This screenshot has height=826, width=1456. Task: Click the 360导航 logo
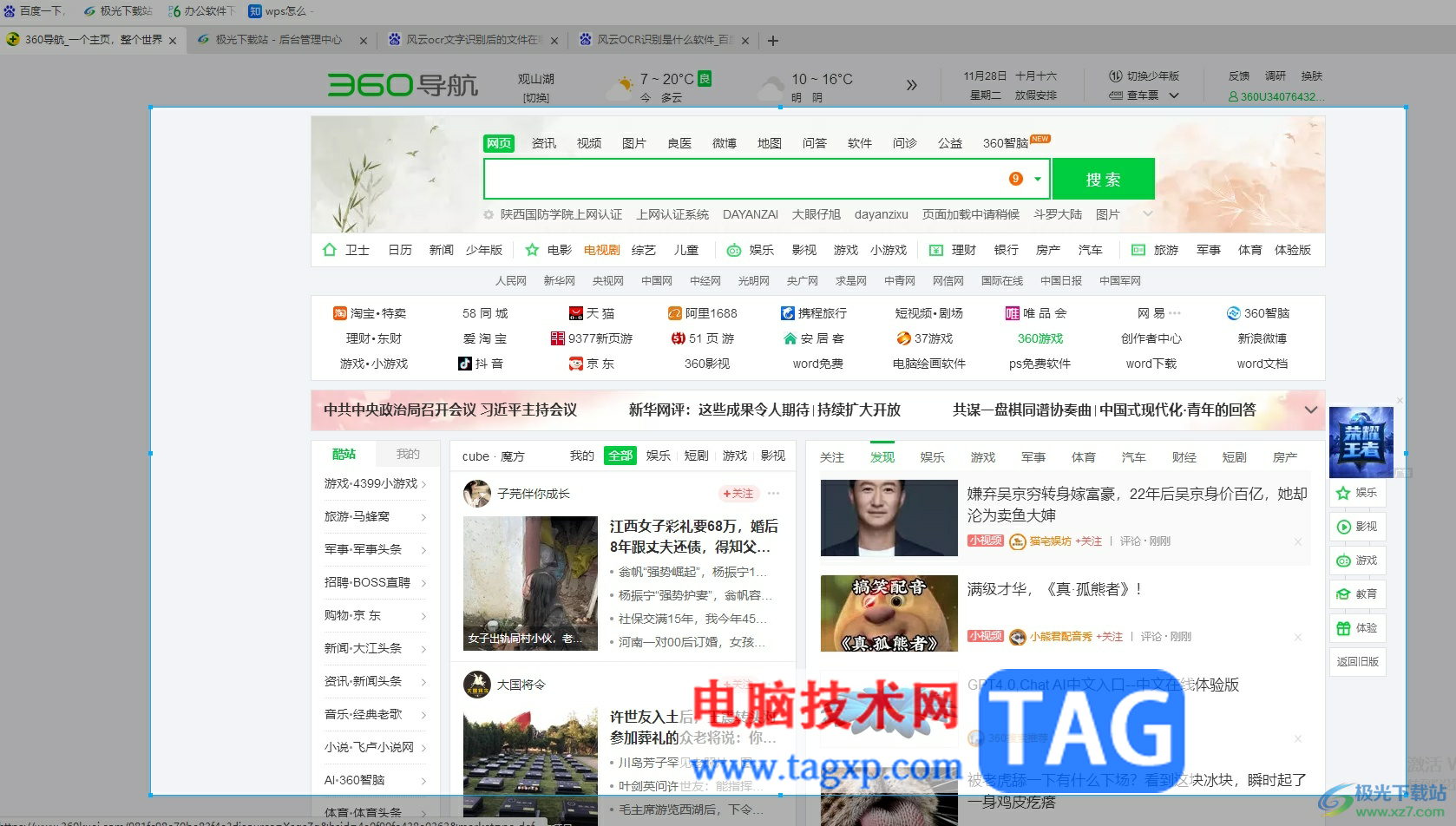[403, 84]
